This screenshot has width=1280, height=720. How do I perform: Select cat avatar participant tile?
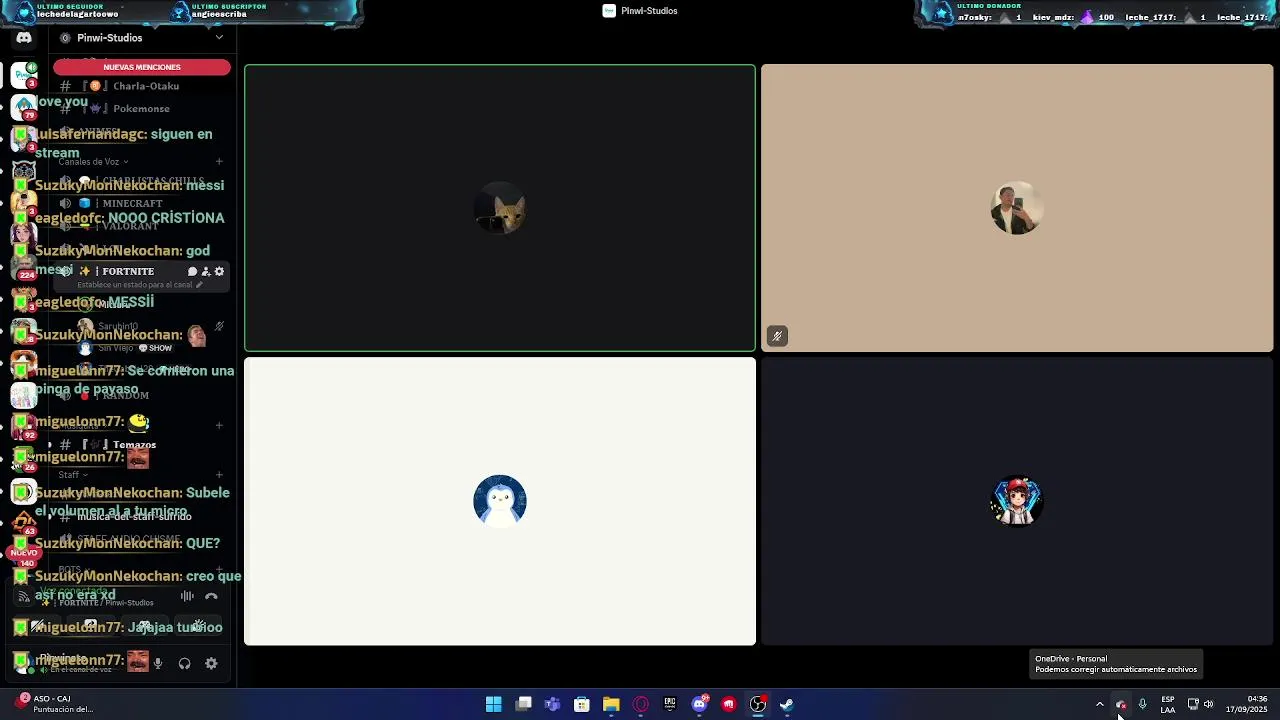pos(500,208)
